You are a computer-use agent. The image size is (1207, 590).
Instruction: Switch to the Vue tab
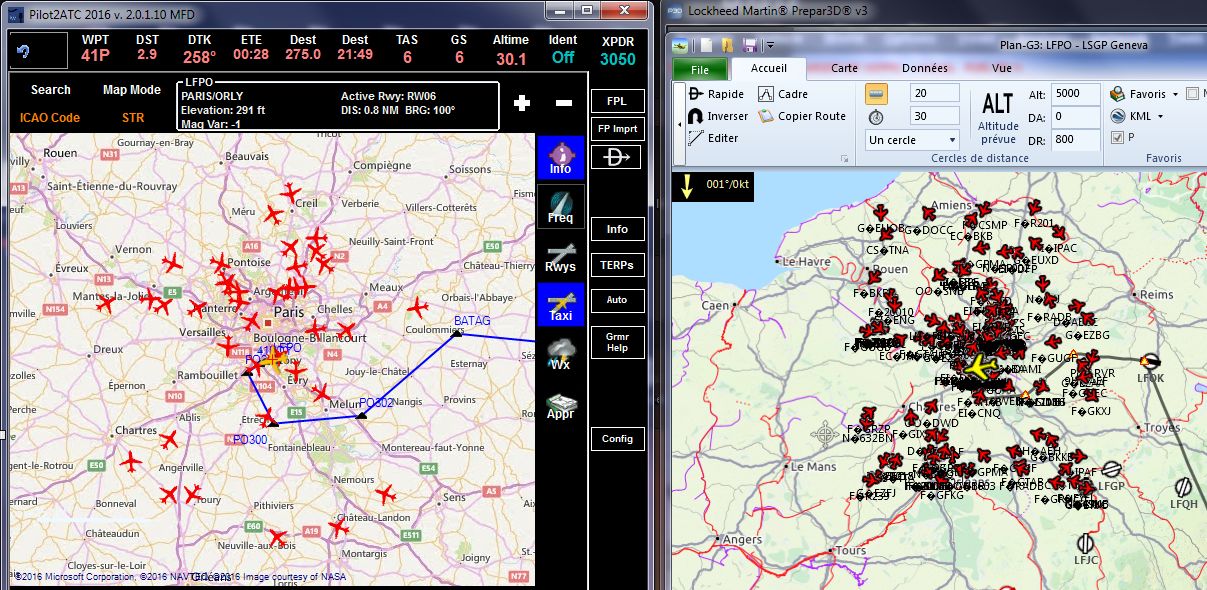coord(1001,69)
